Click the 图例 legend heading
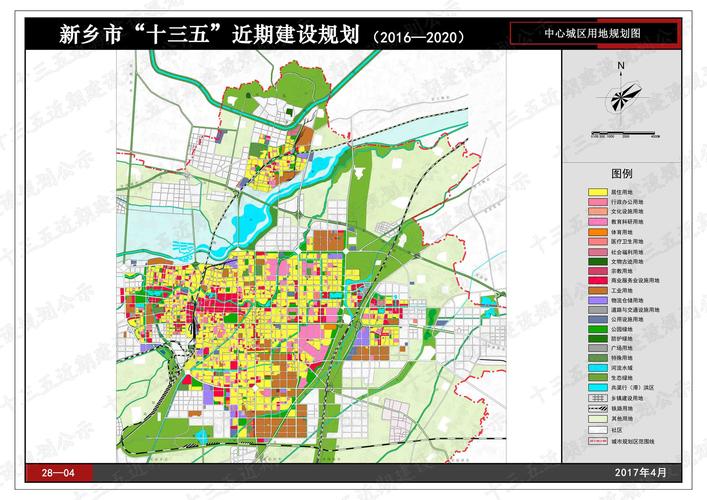This screenshot has height=500, width=707. click(x=621, y=173)
